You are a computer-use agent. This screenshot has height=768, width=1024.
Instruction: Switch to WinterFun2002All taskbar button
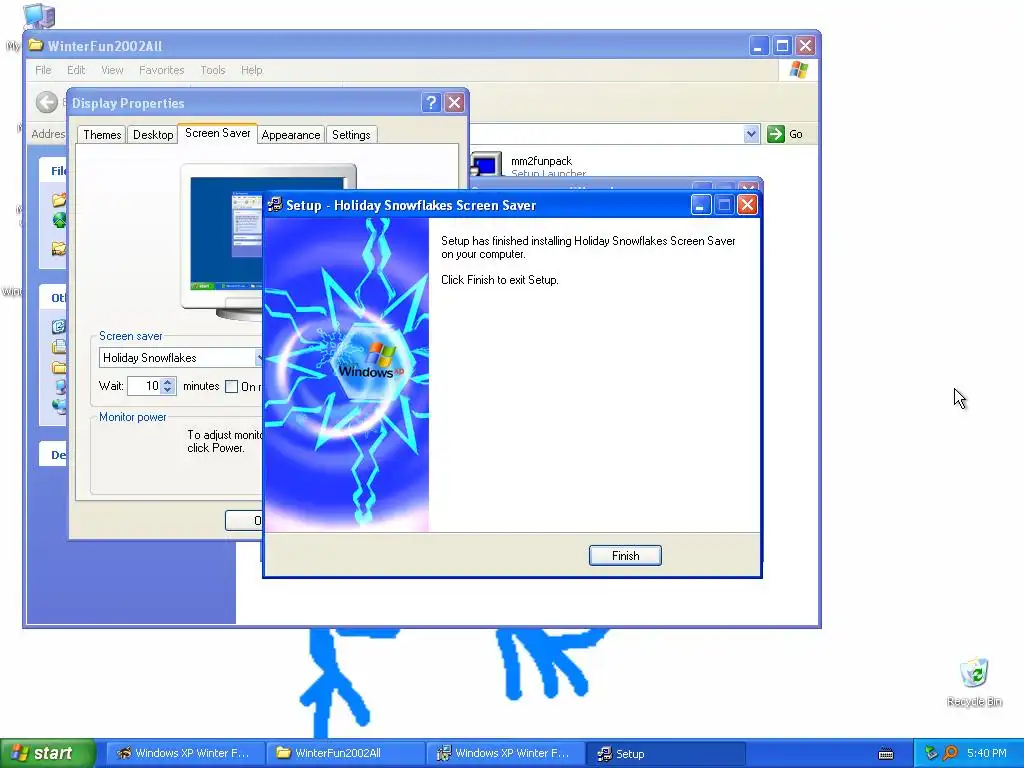pos(345,753)
